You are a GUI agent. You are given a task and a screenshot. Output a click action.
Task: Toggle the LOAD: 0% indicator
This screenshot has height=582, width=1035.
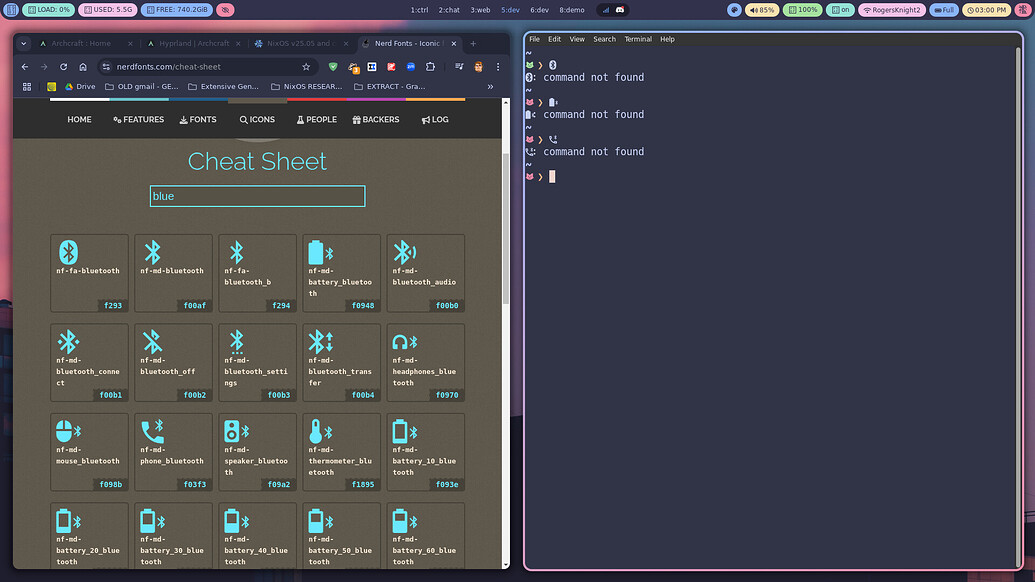point(46,9)
